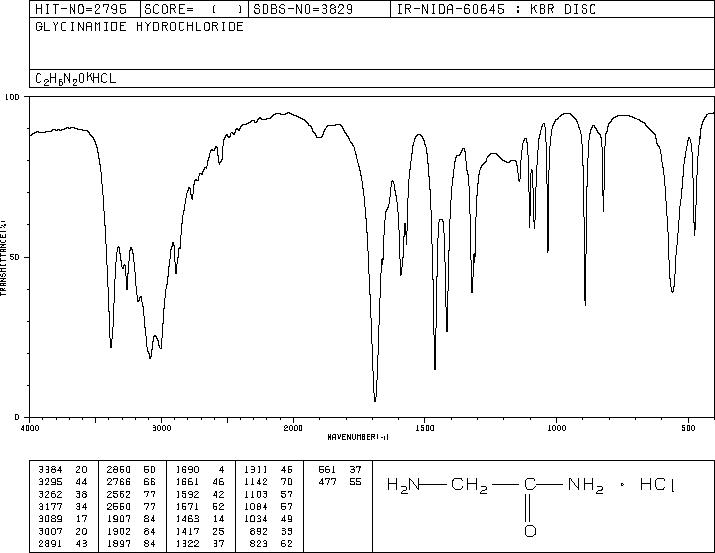This screenshot has width=715, height=553.
Task: Select peak value 892 in the table
Action: (259, 532)
